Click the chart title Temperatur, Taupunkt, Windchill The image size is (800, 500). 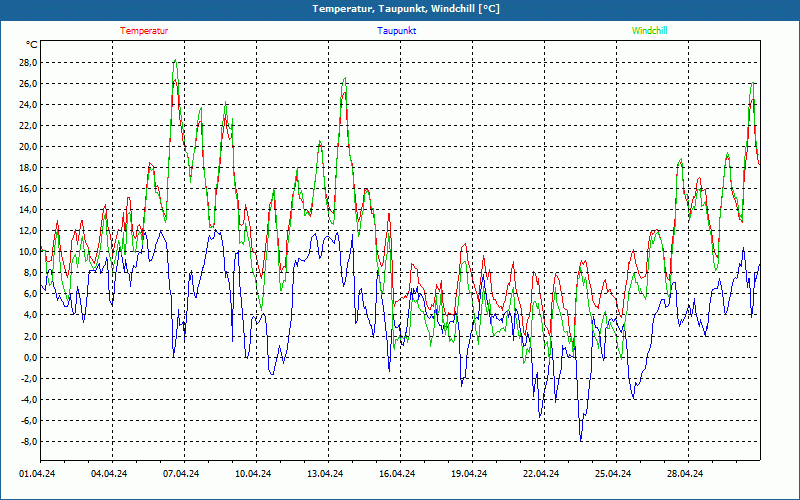click(406, 9)
